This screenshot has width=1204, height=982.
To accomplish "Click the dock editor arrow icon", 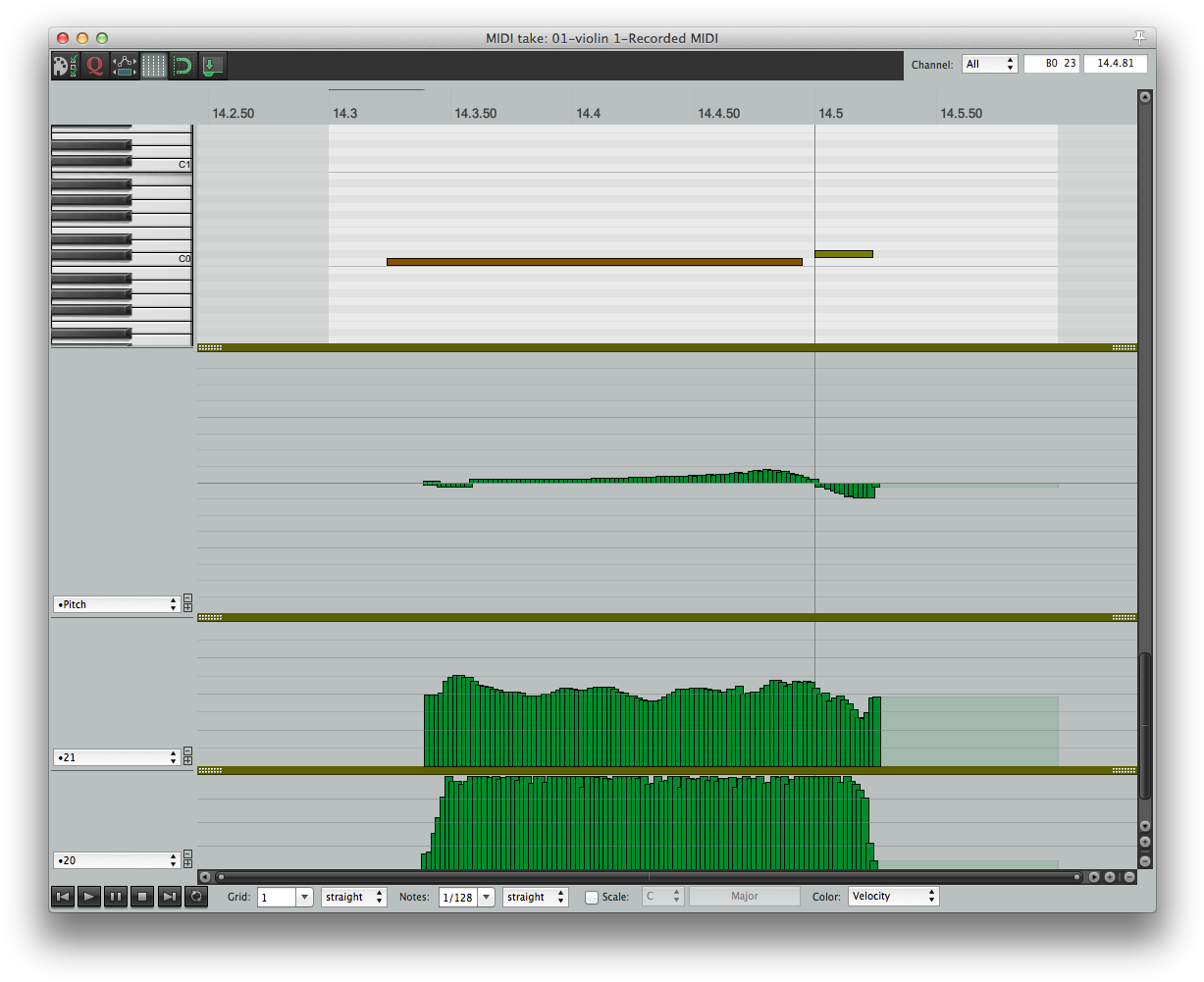I will [211, 66].
